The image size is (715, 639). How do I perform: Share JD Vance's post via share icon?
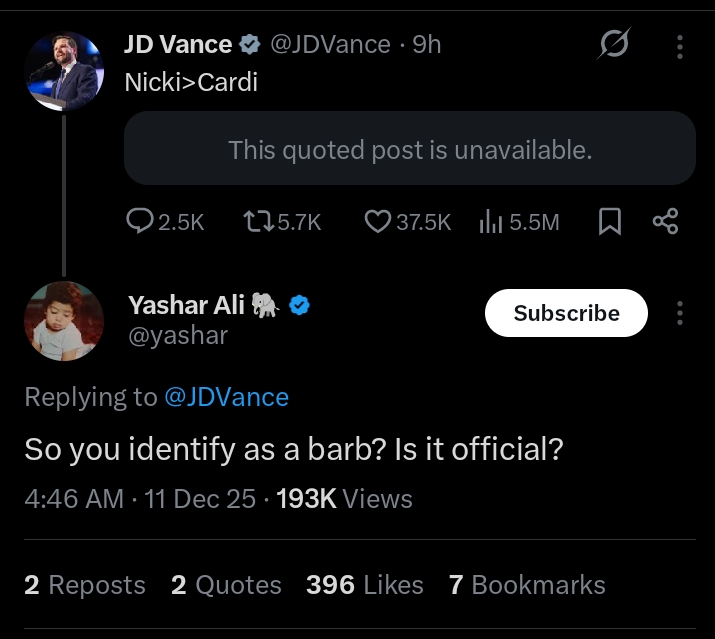[665, 221]
